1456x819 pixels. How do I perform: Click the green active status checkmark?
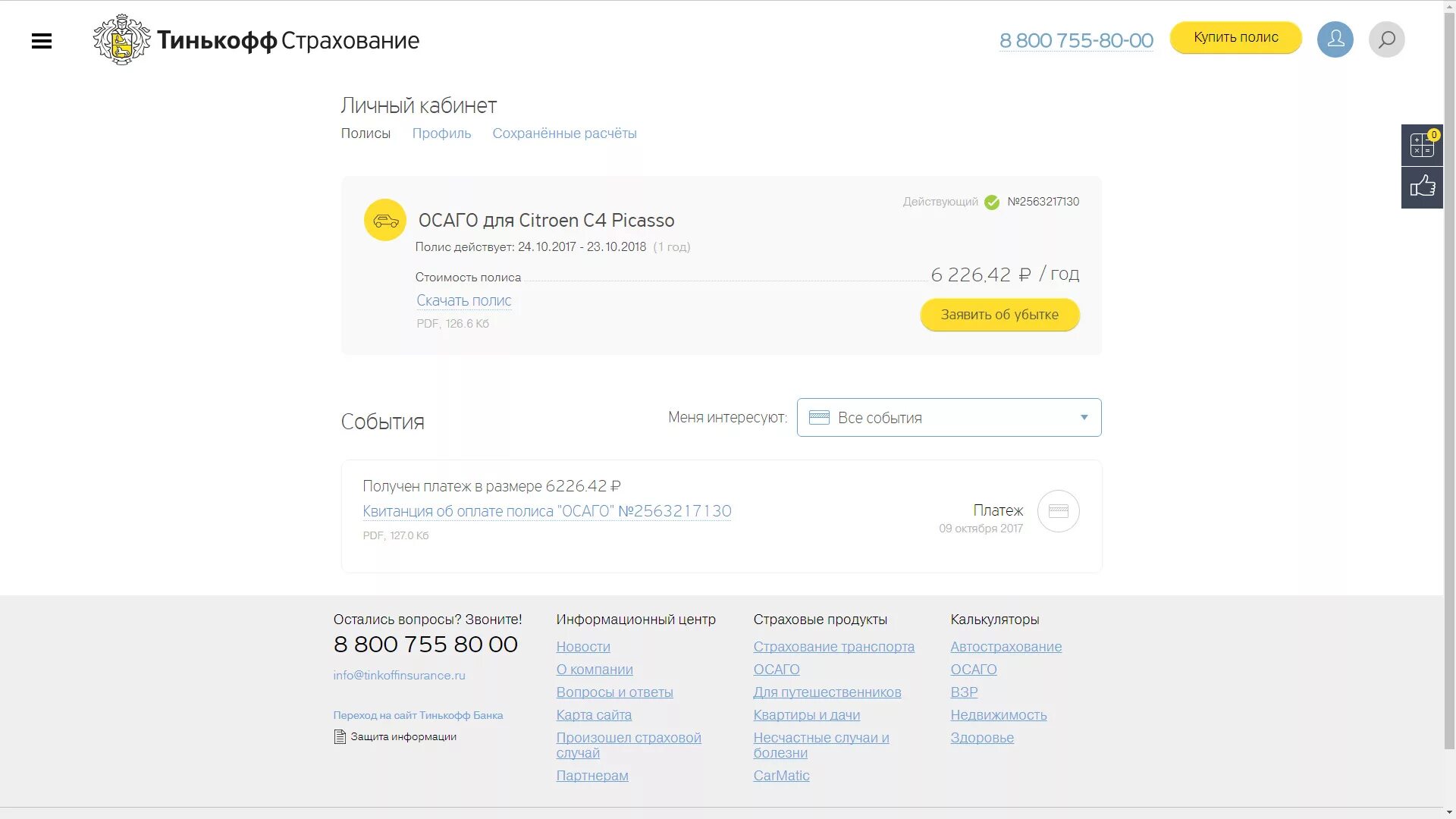point(992,202)
